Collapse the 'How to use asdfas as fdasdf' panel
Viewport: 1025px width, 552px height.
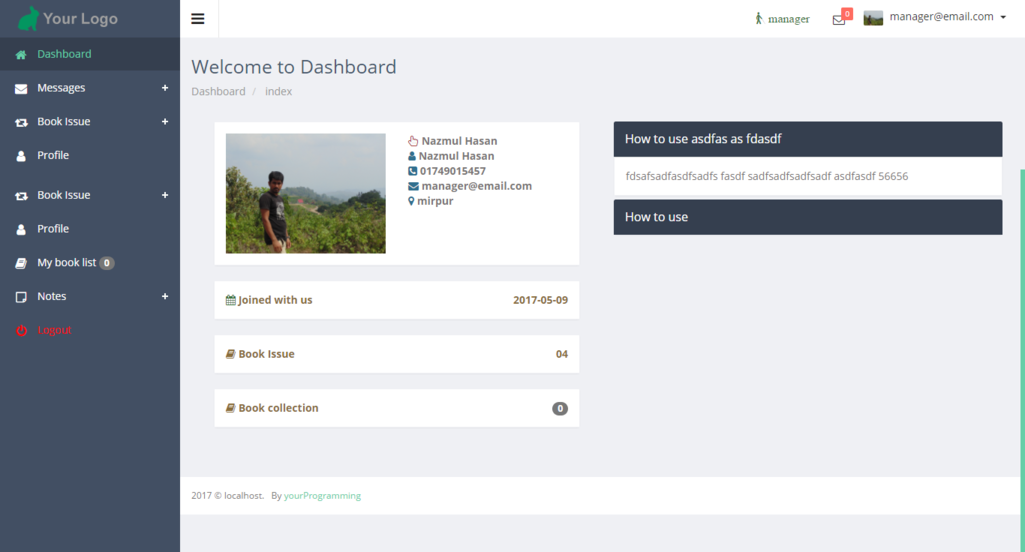pyautogui.click(x=807, y=139)
